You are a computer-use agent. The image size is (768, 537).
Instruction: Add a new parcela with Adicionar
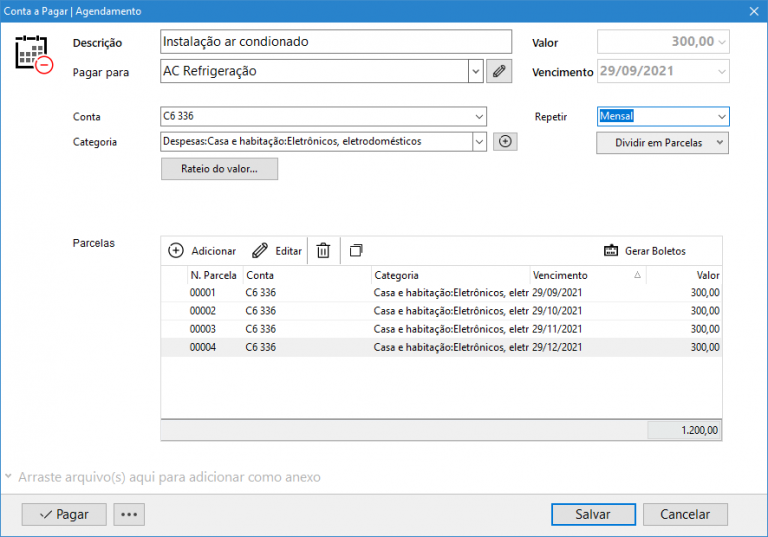tap(202, 250)
